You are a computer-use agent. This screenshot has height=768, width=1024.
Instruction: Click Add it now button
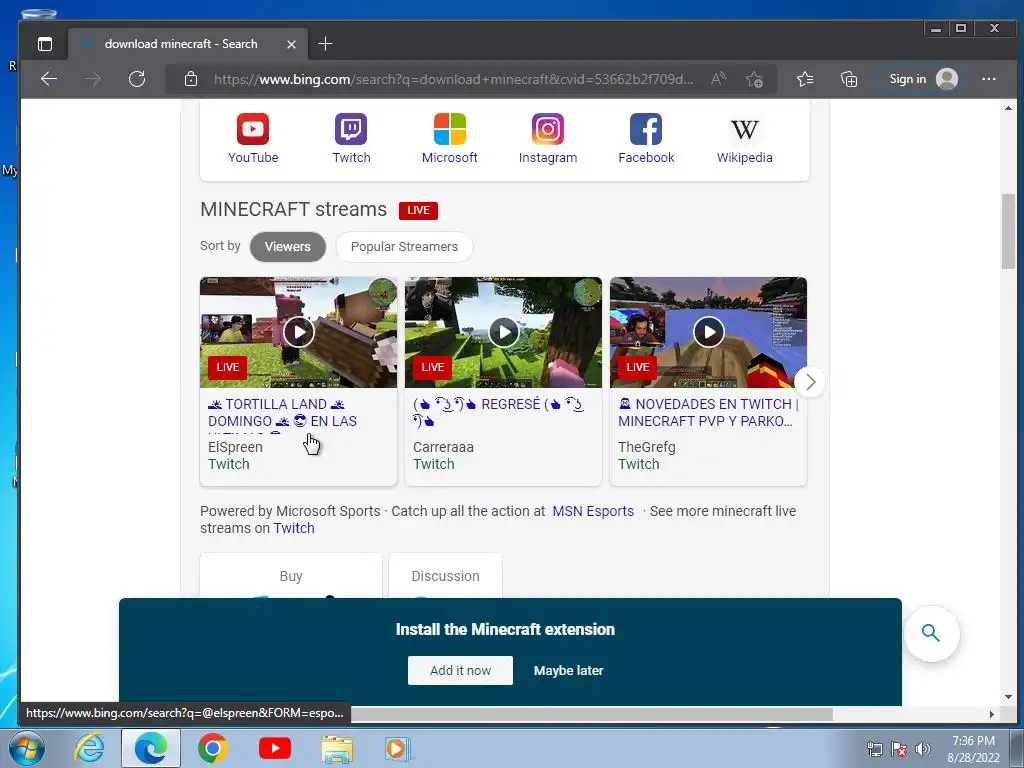coord(460,671)
